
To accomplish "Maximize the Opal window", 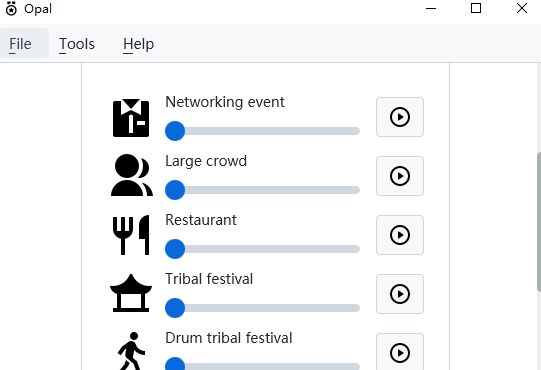I will (x=476, y=8).
